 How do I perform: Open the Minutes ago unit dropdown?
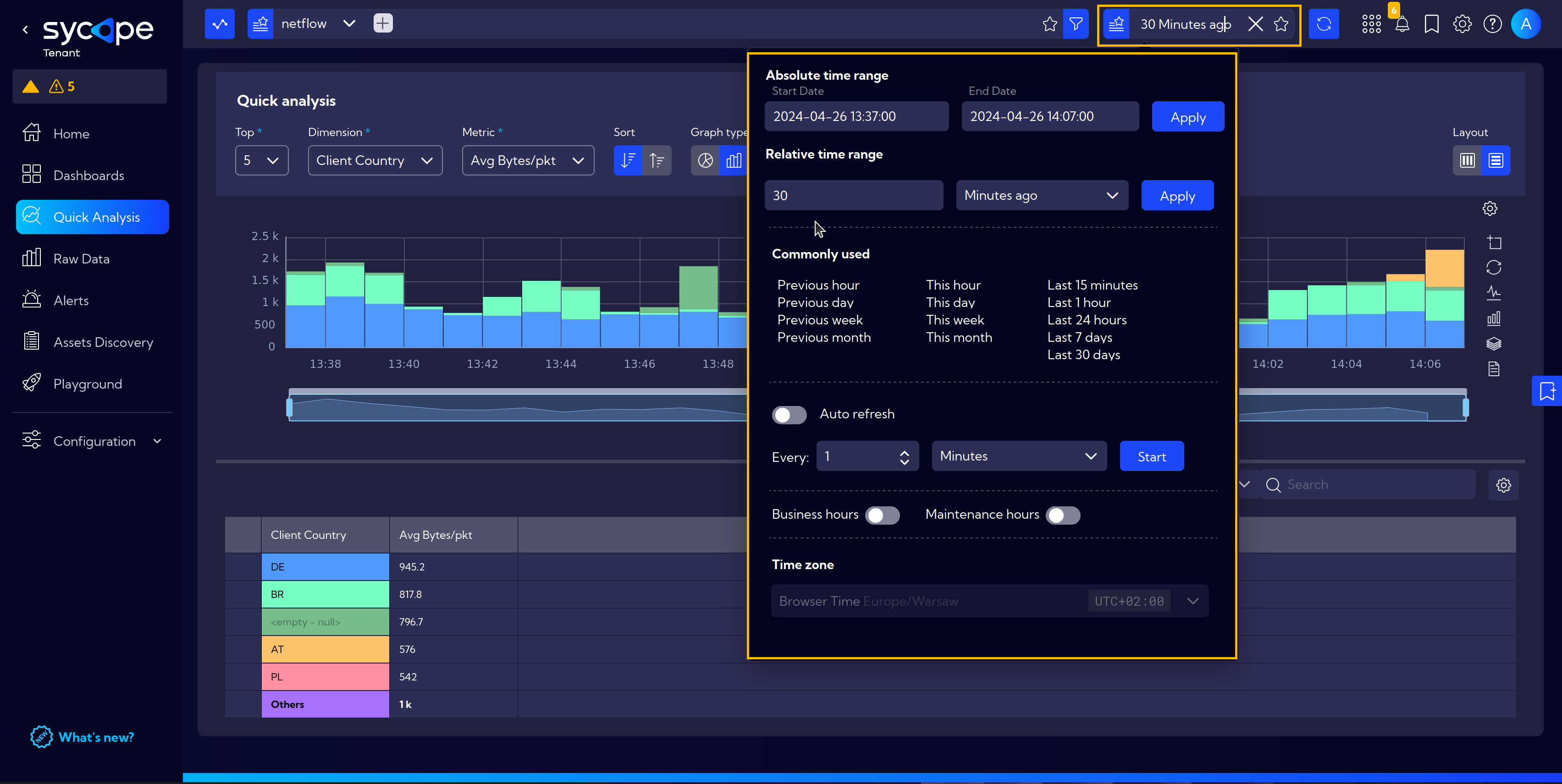(1042, 195)
